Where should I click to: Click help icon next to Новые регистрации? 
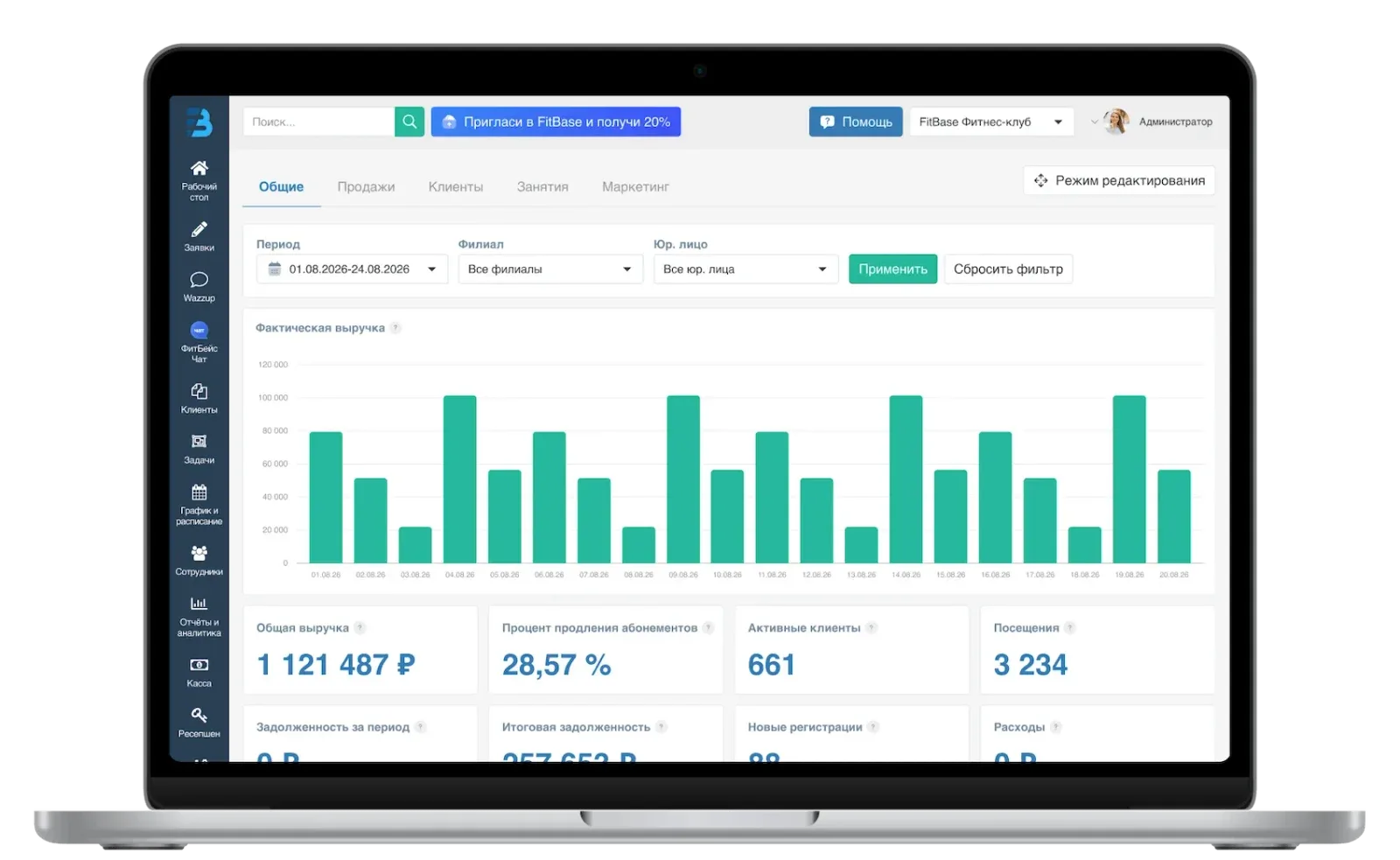click(x=873, y=727)
